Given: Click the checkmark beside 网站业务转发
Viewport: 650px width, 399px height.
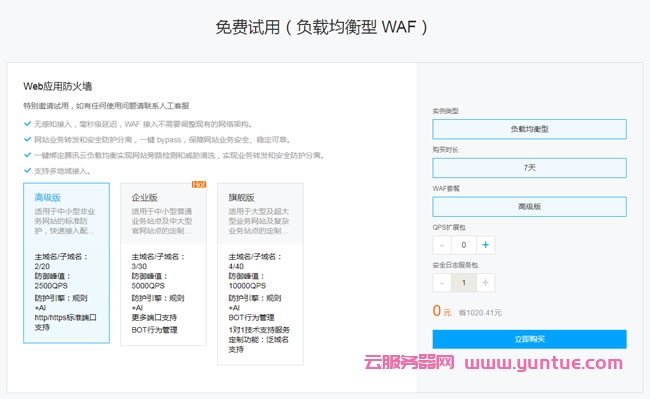Looking at the screenshot, I should click(x=27, y=139).
